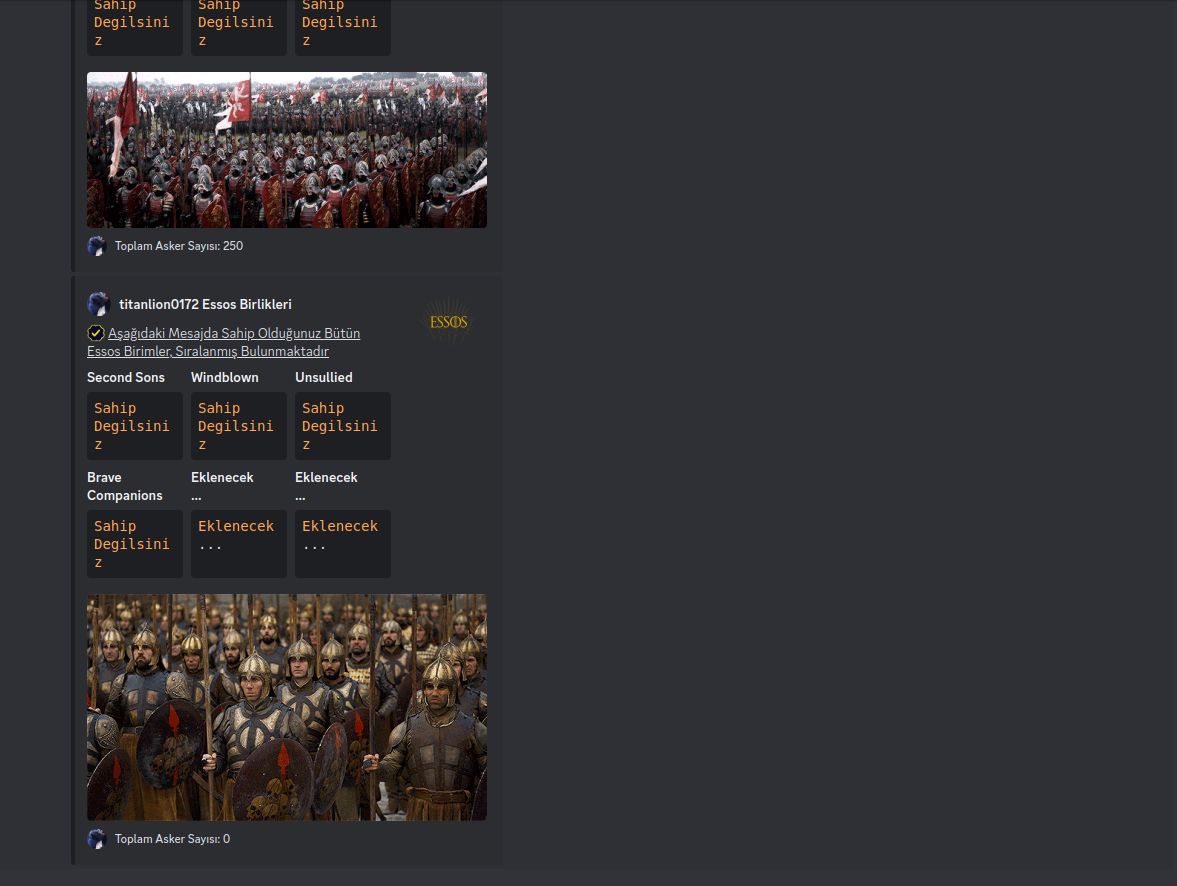Select the Windblown 'Sahip Degilsiniz' field
Screen dimensions: 1177x886
(238, 426)
